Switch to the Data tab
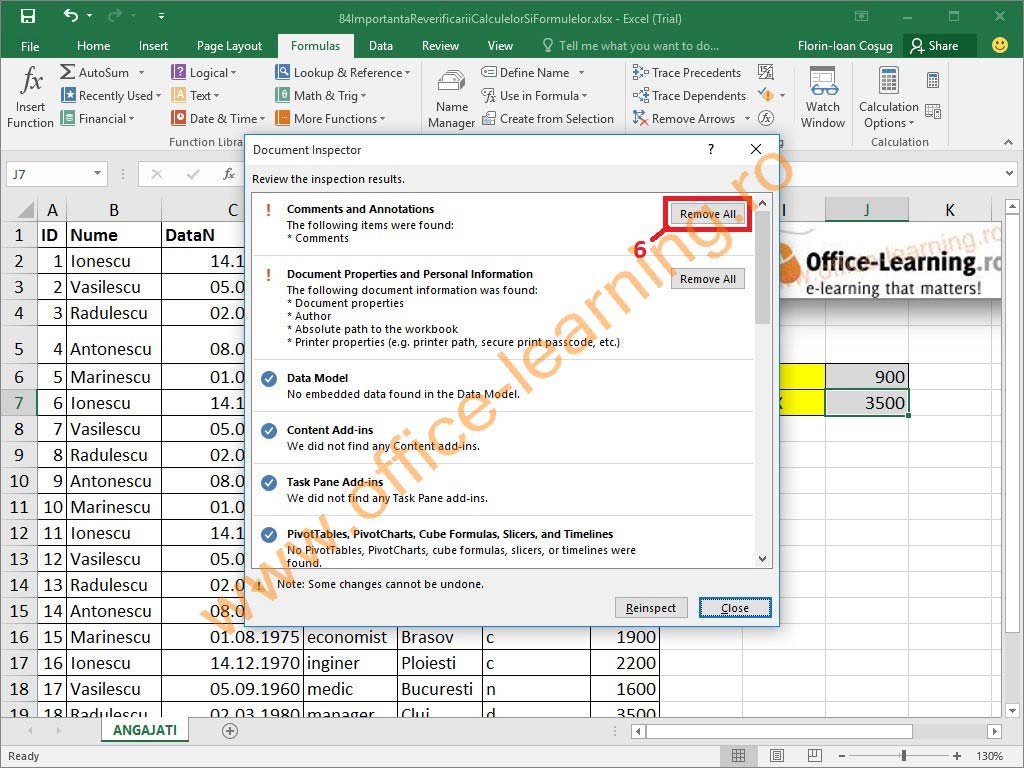Image resolution: width=1024 pixels, height=768 pixels. (381, 46)
